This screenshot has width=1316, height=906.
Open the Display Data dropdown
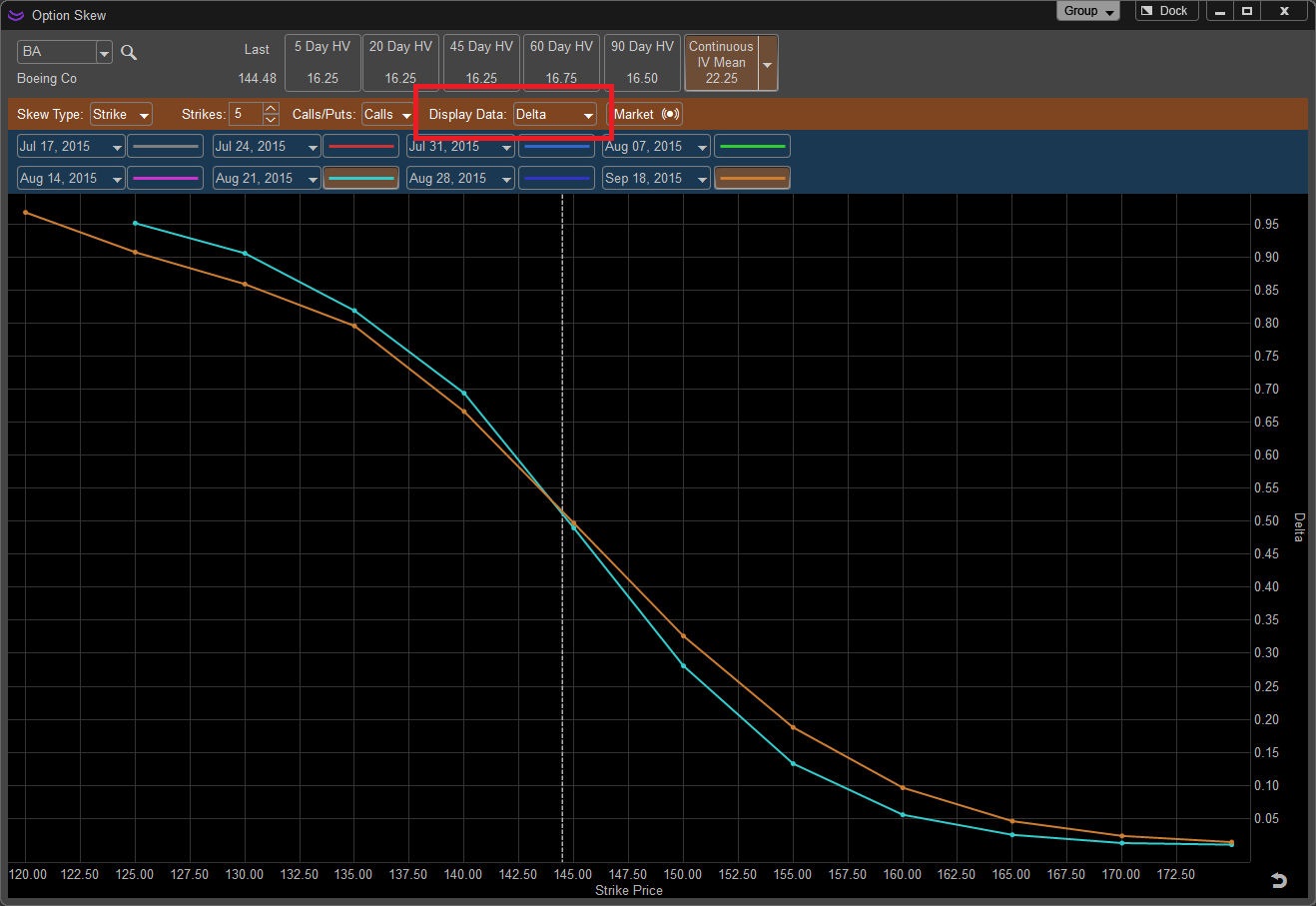tap(555, 114)
